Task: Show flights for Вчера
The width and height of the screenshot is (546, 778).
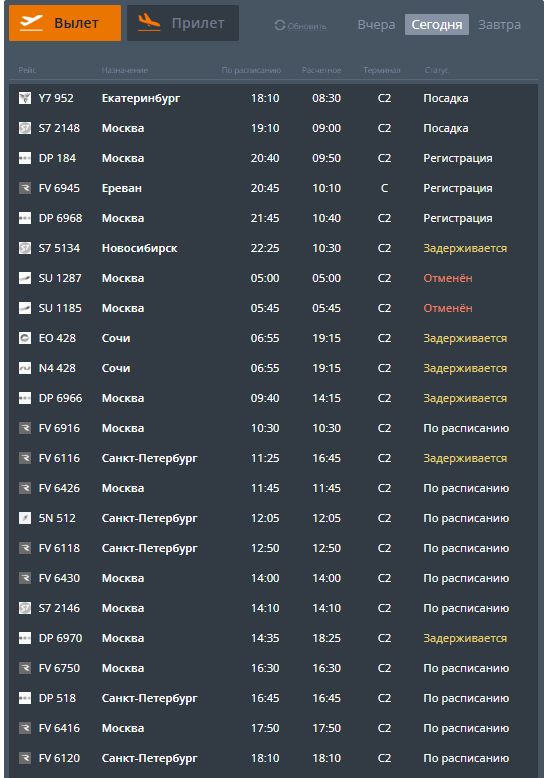Action: click(x=376, y=25)
